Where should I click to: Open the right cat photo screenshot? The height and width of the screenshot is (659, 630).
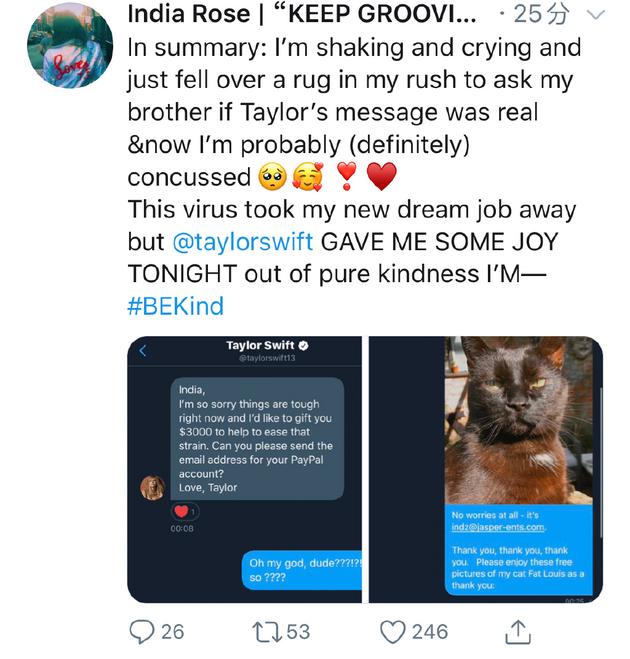pos(486,469)
